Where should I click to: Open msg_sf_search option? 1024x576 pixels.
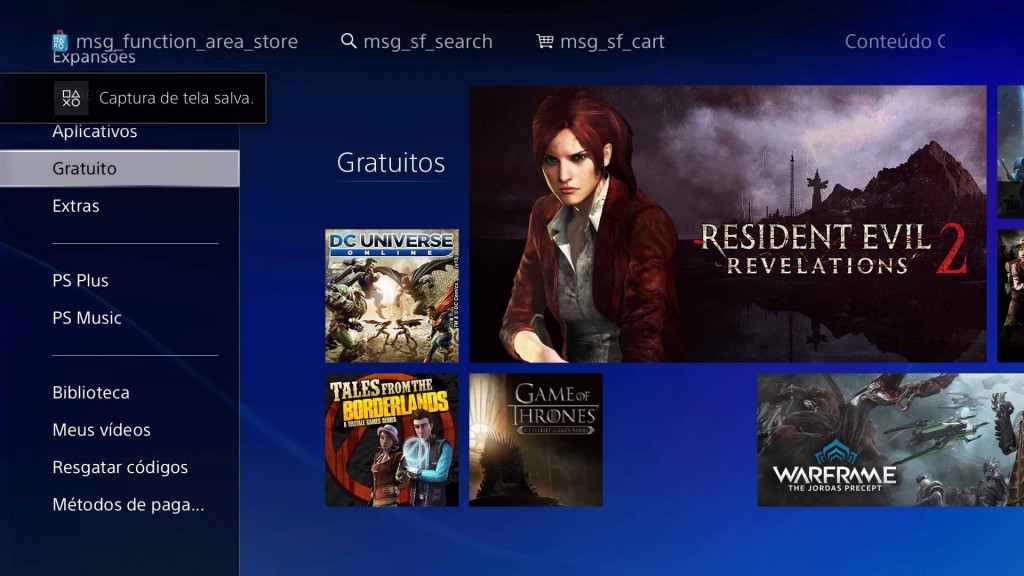pos(428,42)
